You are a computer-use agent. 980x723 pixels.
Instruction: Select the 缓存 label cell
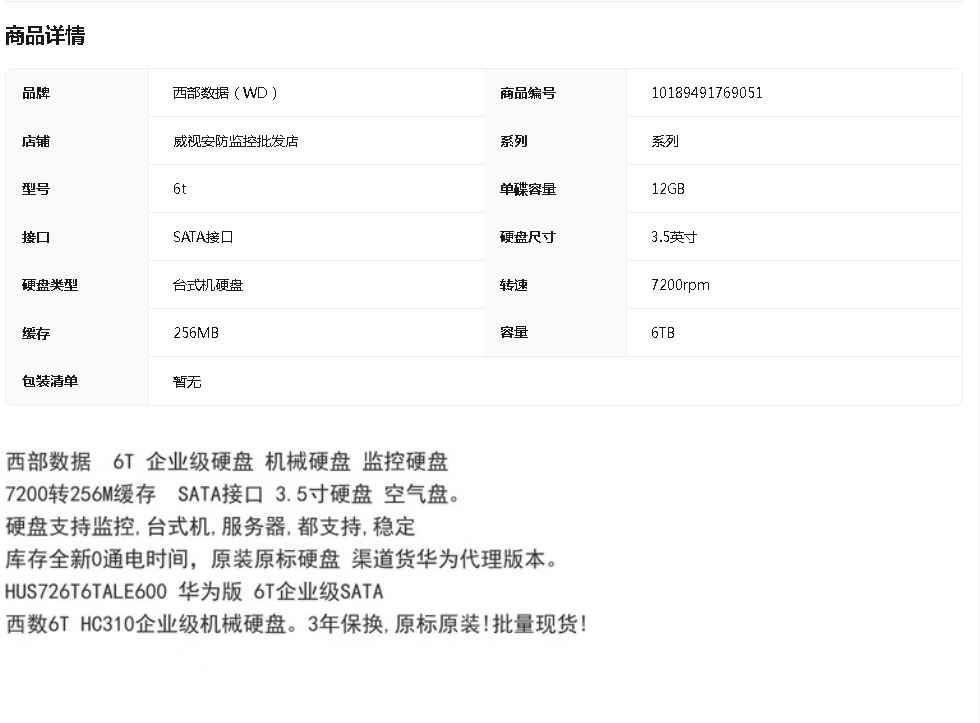tap(77, 333)
